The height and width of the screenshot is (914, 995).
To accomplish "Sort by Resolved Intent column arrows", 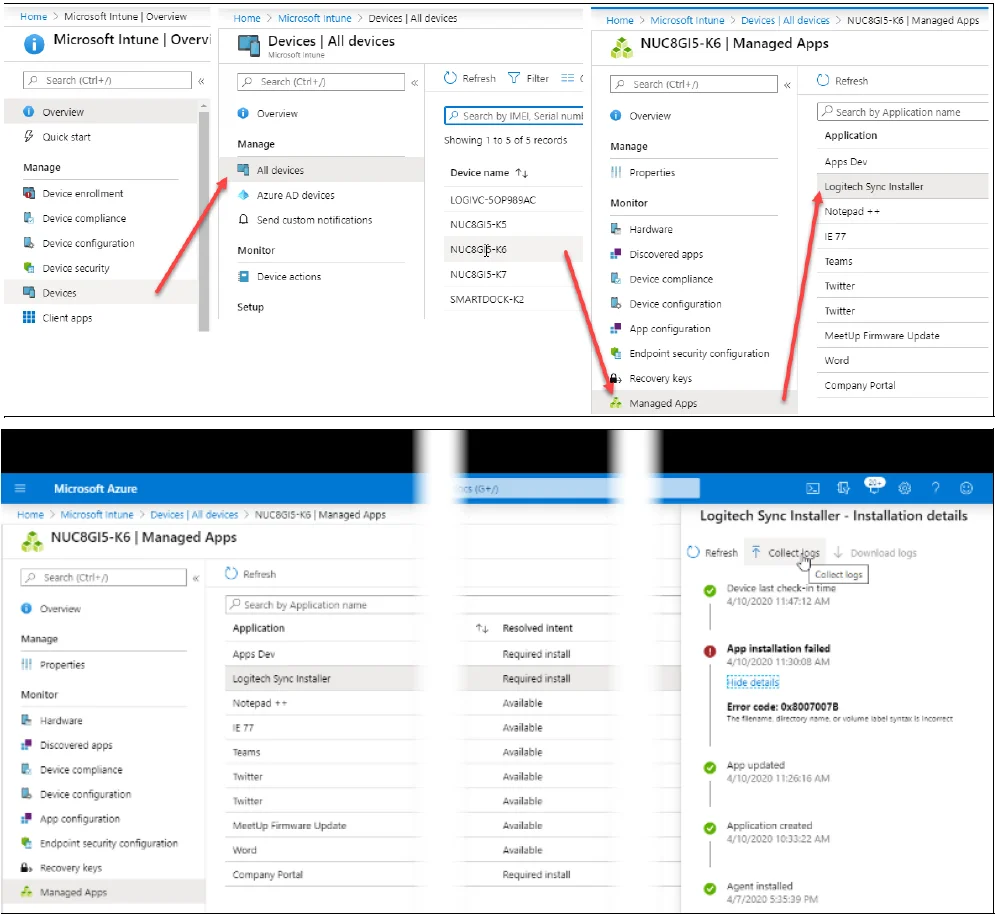I will (x=482, y=628).
